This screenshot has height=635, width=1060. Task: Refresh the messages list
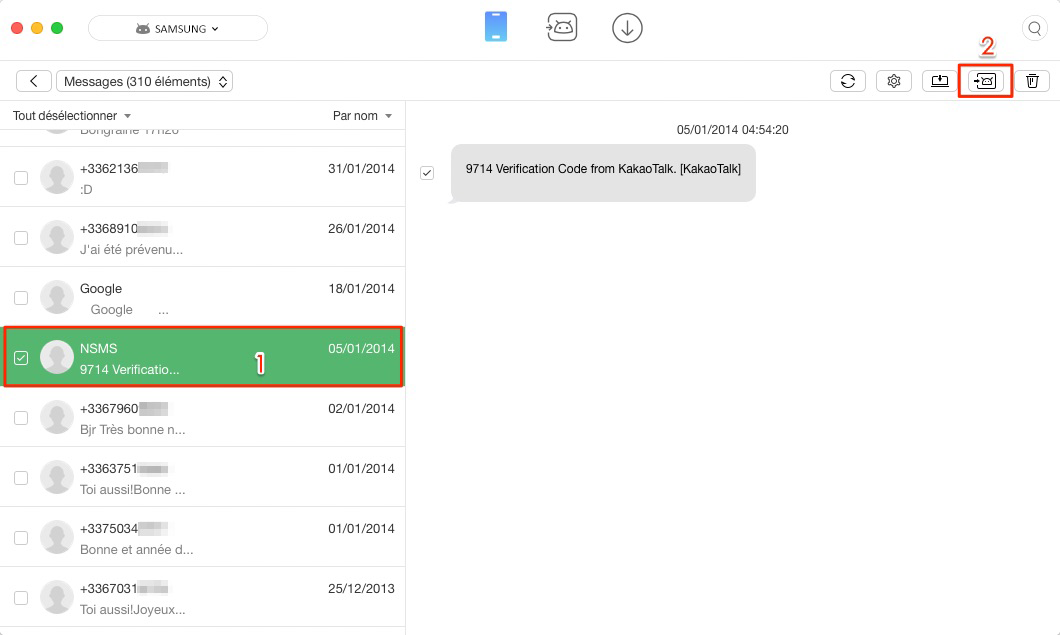pos(848,81)
